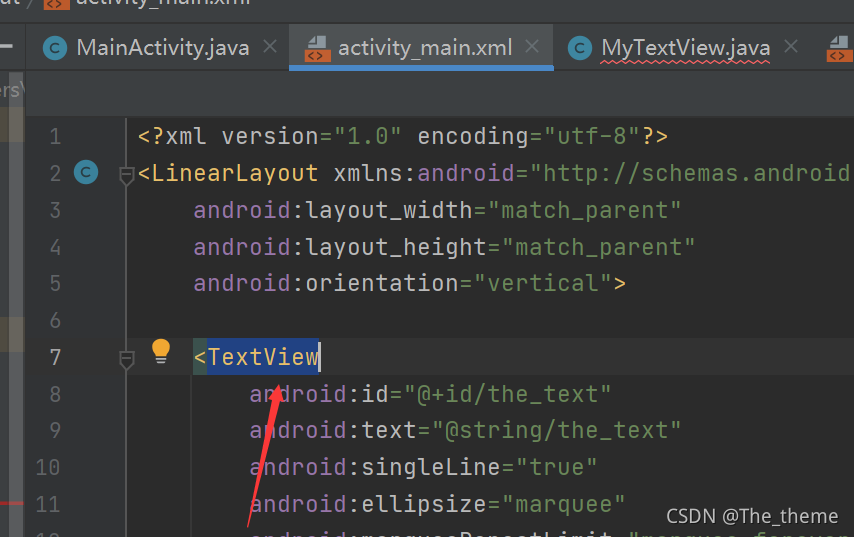This screenshot has height=537, width=854.
Task: Click line number 5 in the gutter
Action: coord(55,283)
